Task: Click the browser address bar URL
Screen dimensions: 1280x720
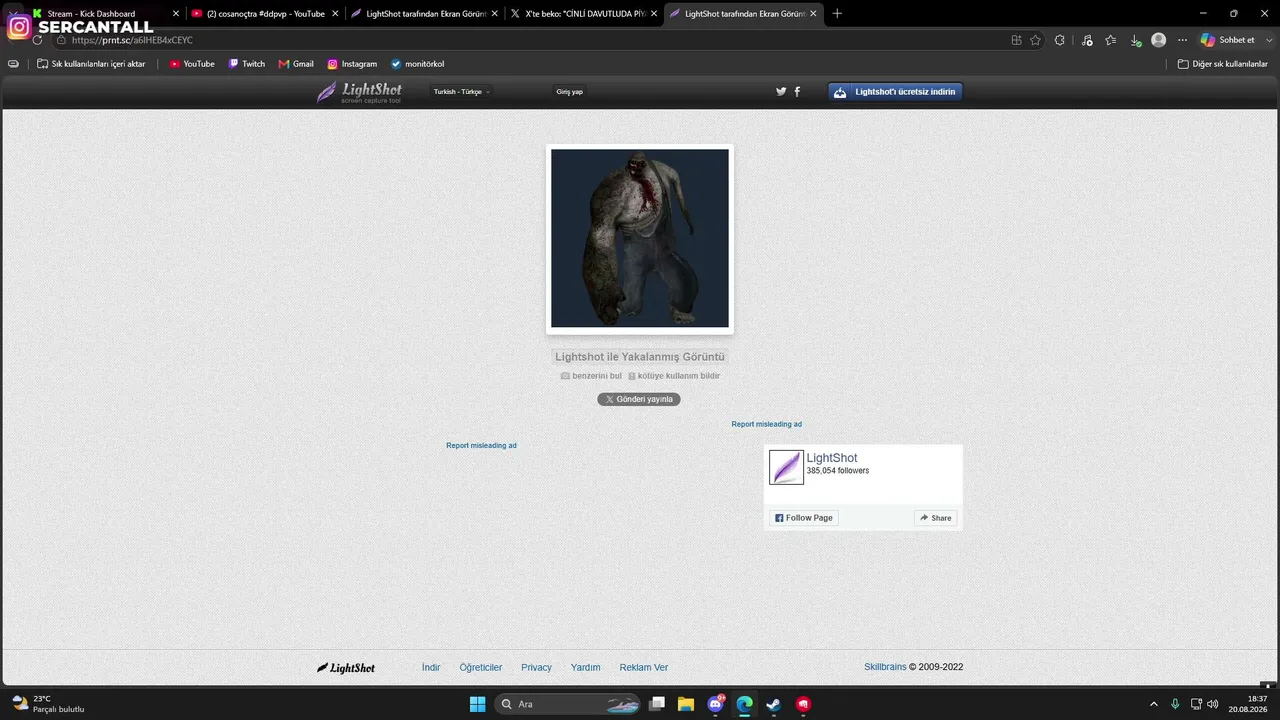Action: point(133,40)
